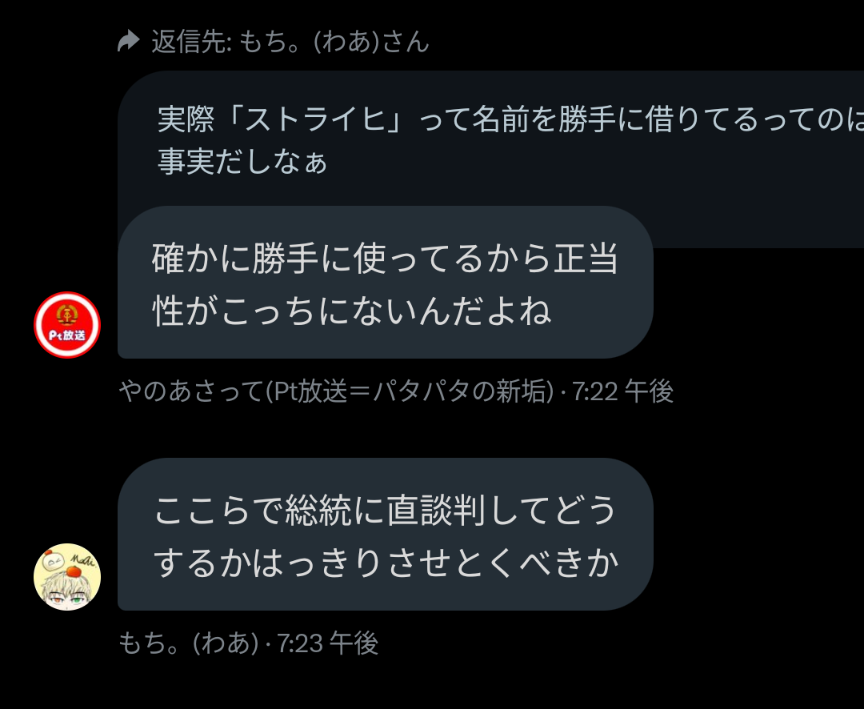Open the blond anime character avatar
Screen dimensions: 864x709
(x=67, y=577)
